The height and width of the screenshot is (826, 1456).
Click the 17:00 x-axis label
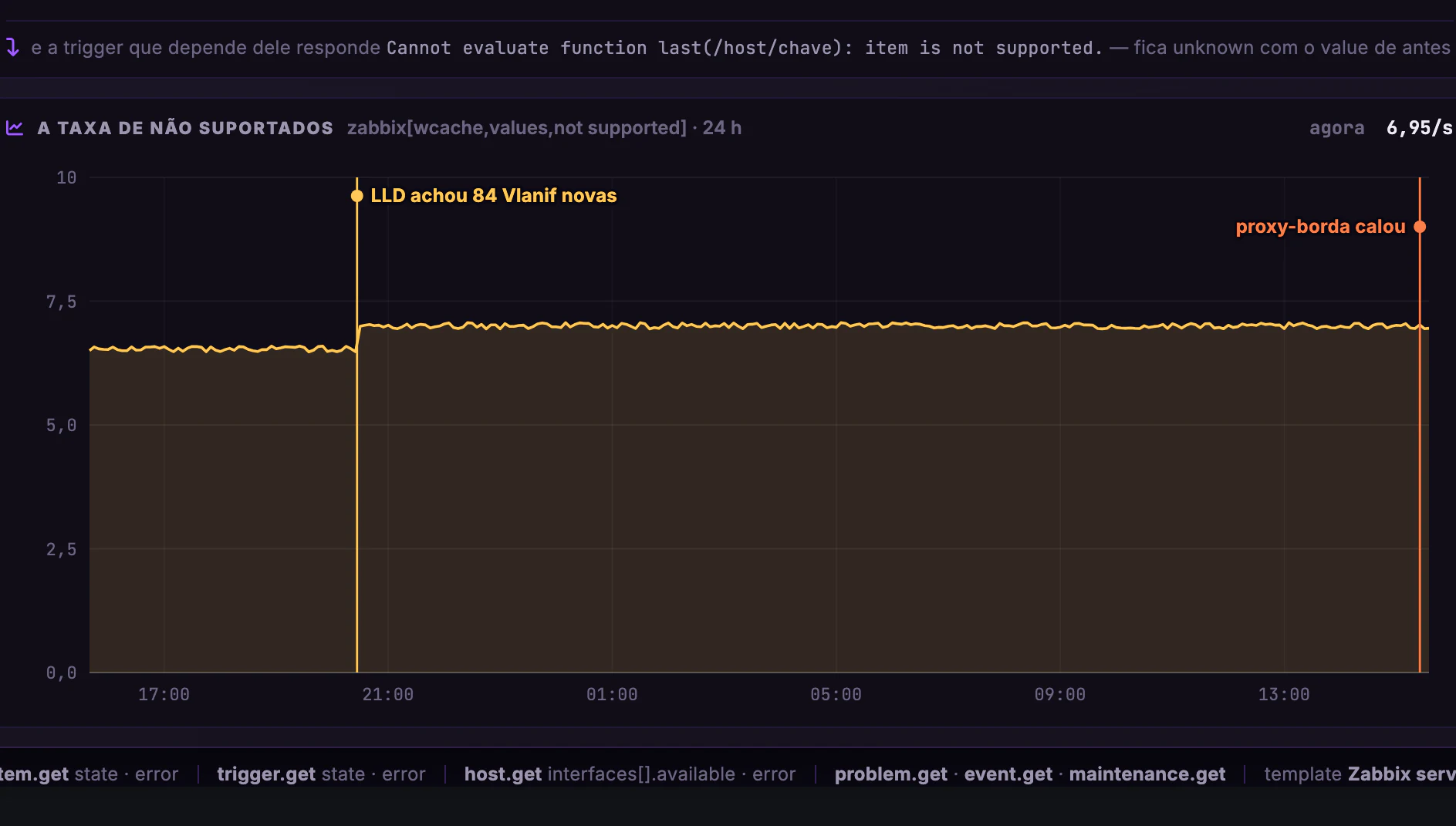click(x=164, y=695)
